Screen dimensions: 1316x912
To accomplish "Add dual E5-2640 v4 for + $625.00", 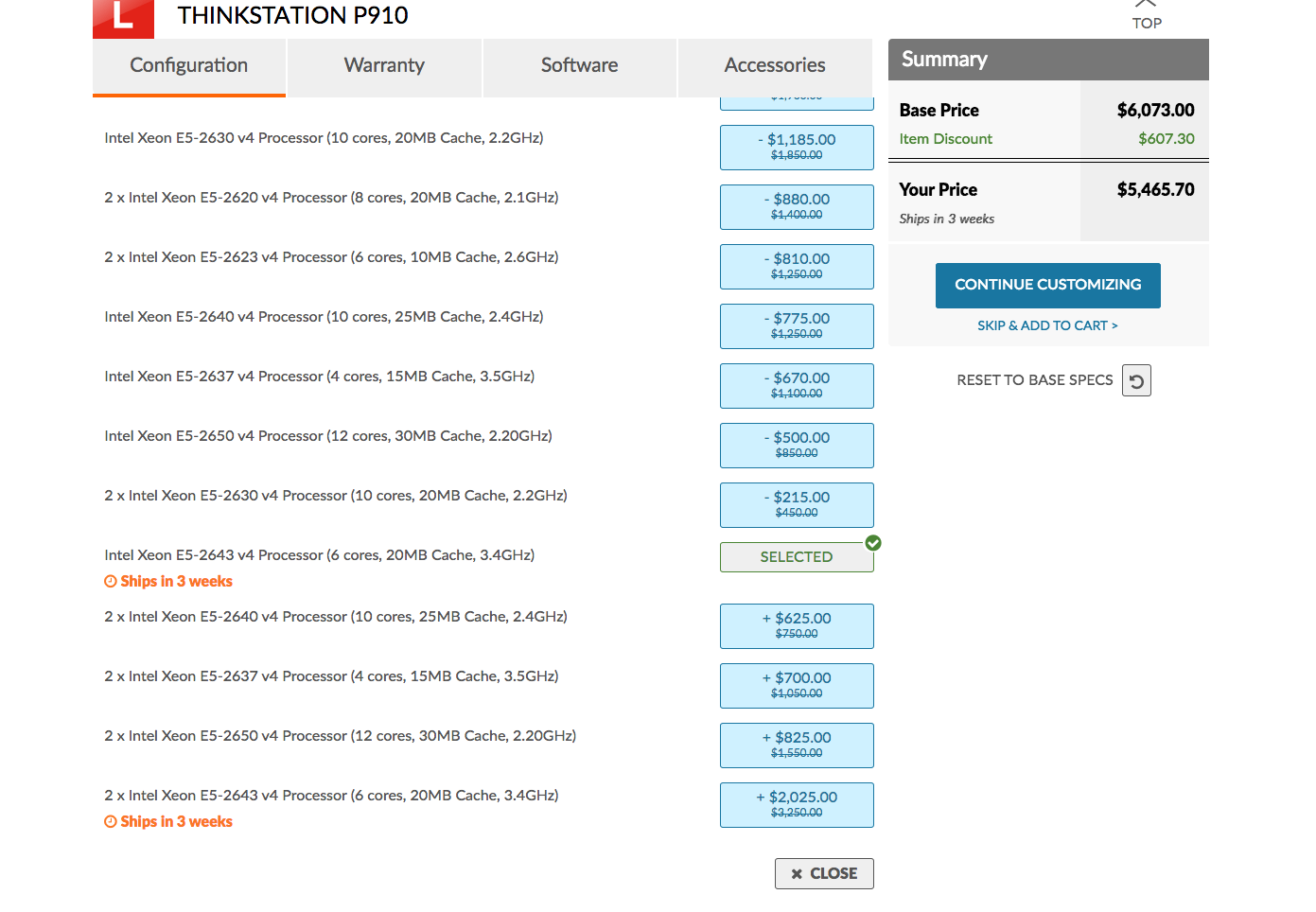I will click(797, 625).
